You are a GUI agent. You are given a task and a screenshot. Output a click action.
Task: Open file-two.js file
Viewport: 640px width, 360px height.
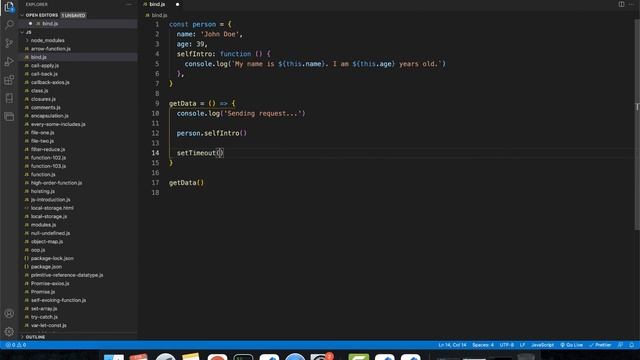point(42,141)
